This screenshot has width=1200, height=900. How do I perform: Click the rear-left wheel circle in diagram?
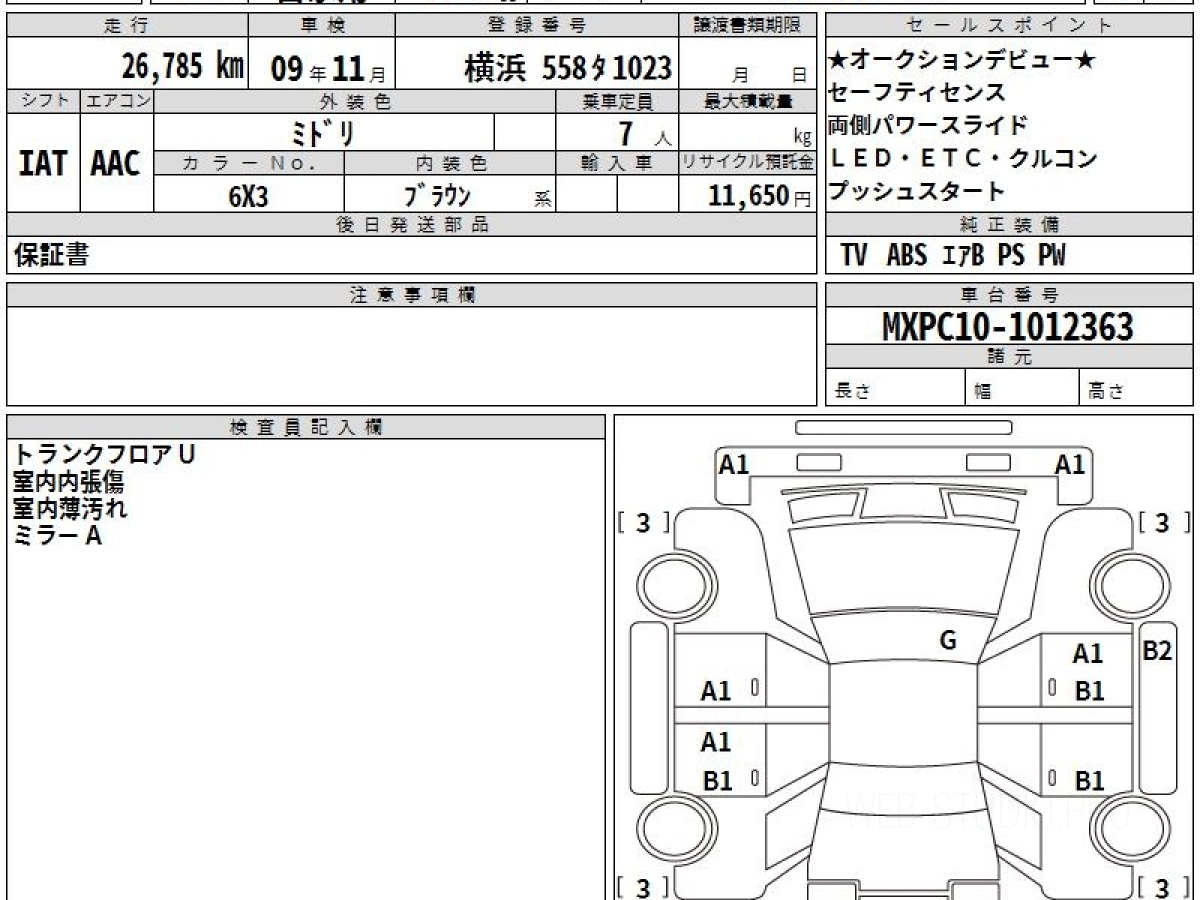click(668, 829)
